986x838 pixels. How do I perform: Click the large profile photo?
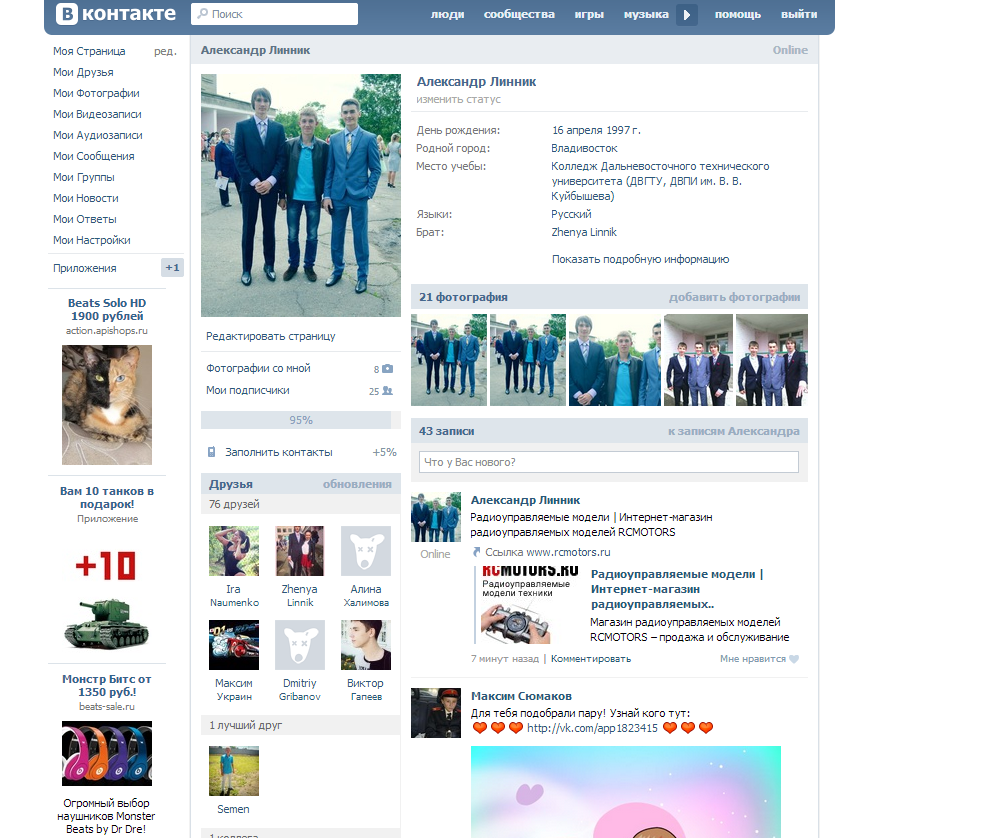tap(301, 196)
